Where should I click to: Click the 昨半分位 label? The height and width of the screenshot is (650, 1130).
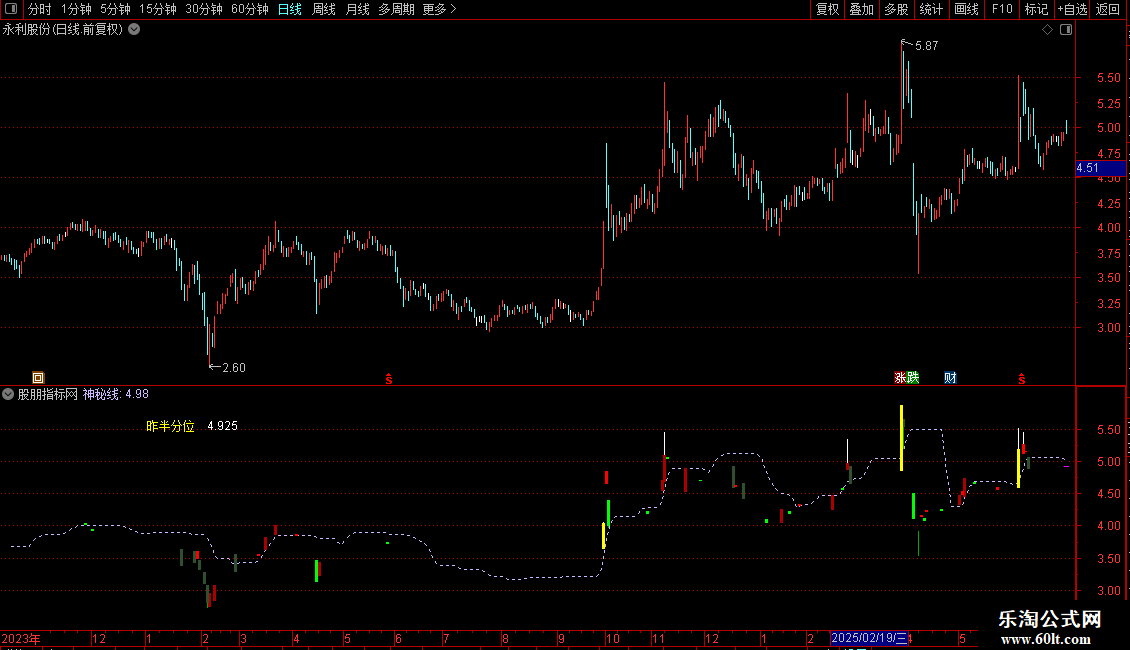[170, 427]
